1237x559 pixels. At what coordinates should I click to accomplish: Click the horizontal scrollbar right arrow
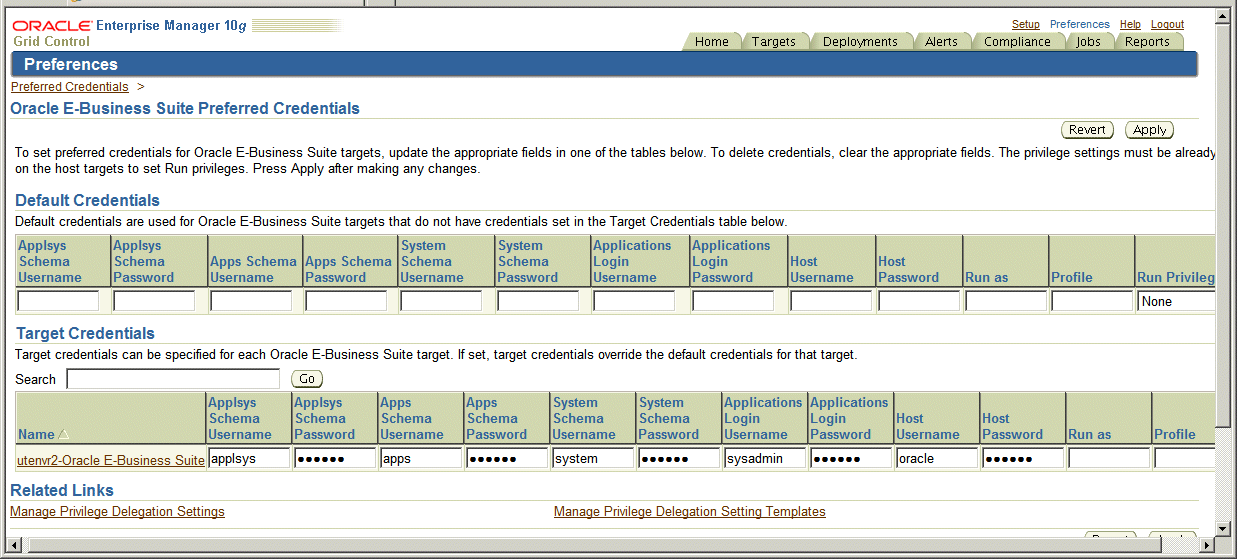(x=1206, y=545)
